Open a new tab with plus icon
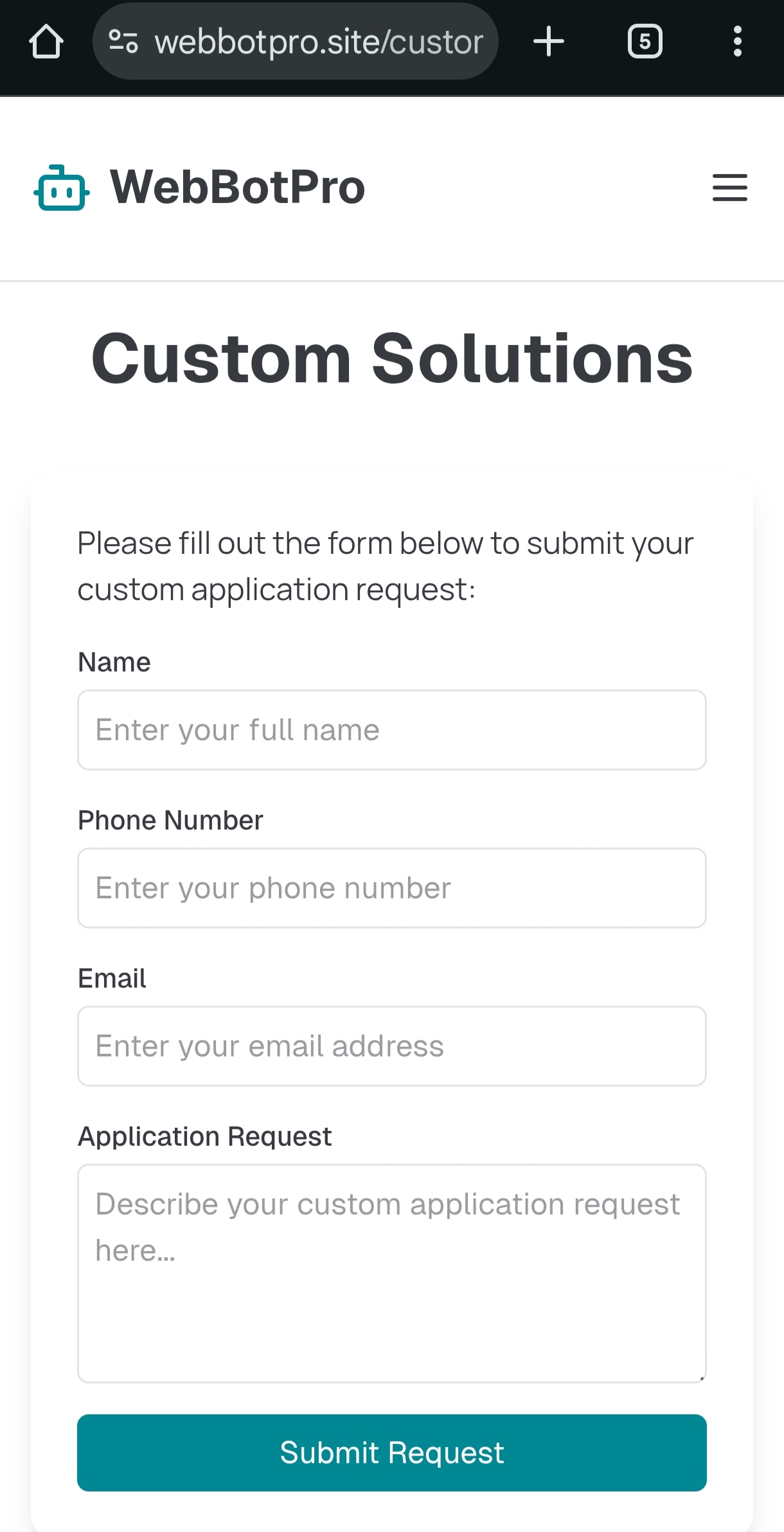Viewport: 784px width, 1532px height. click(549, 42)
